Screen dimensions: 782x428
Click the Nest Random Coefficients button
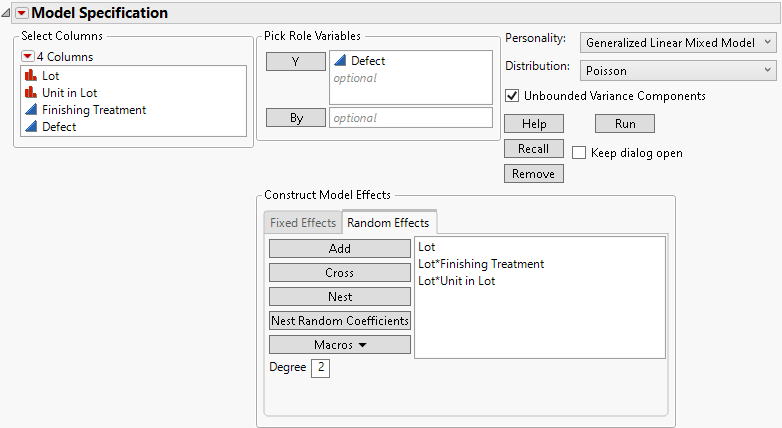click(340, 320)
